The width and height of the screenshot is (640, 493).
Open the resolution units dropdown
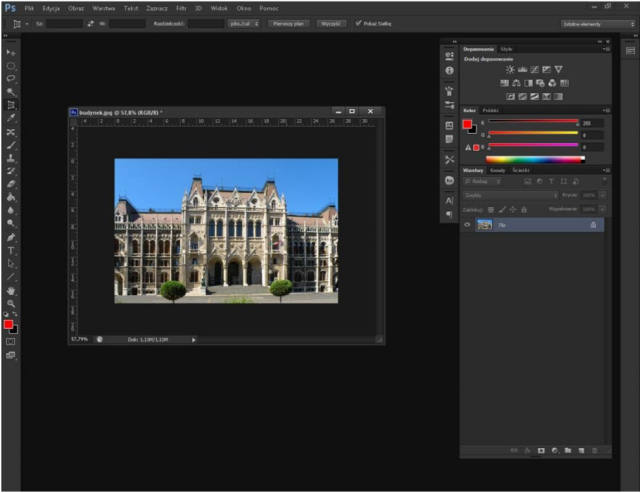tap(244, 24)
